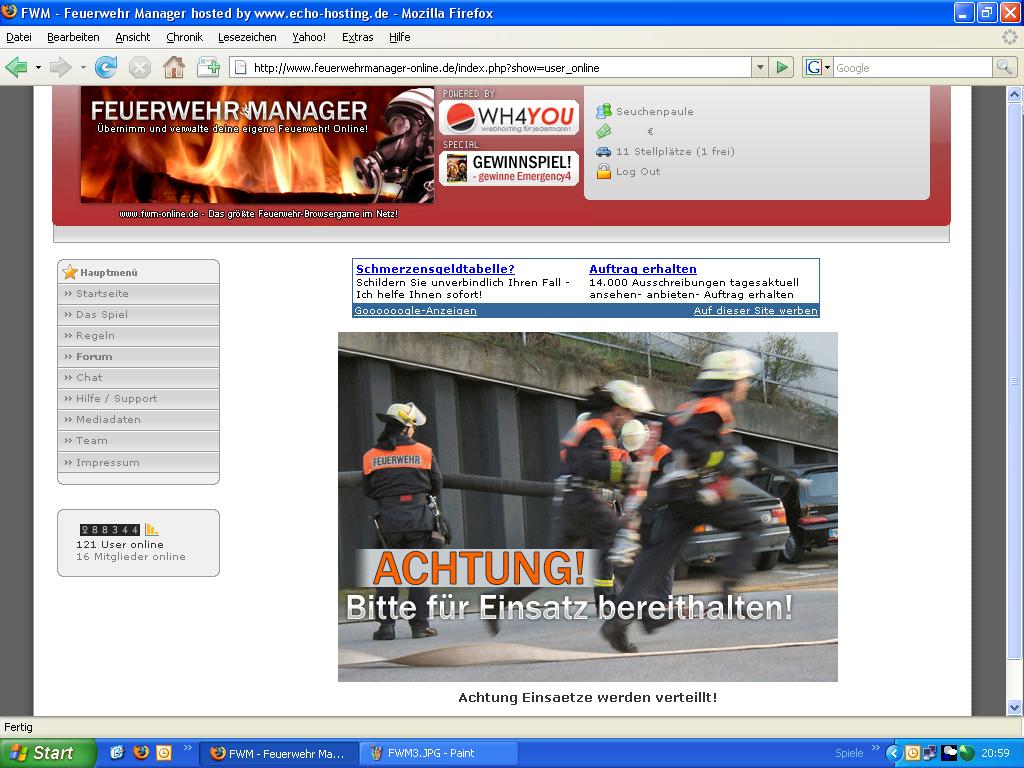This screenshot has width=1024, height=768.
Task: Click the new tab toolbar icon
Action: point(208,67)
